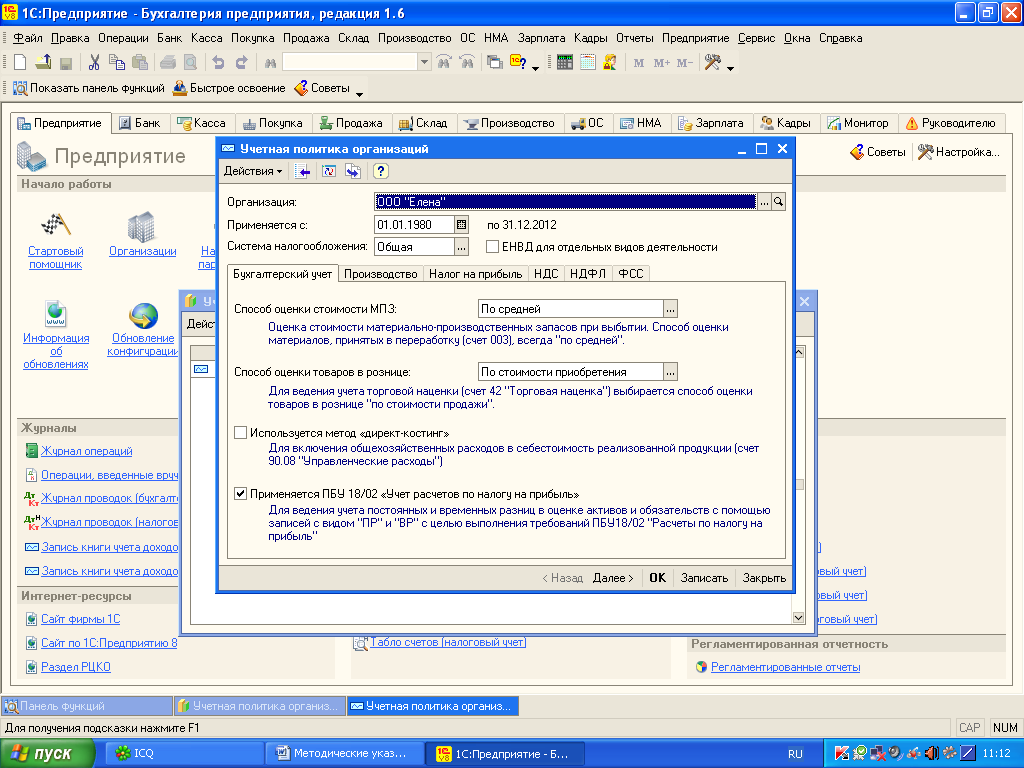The height and width of the screenshot is (768, 1024).
Task: Click the go-to-list icon in the dialog toolbar
Action: point(353,171)
